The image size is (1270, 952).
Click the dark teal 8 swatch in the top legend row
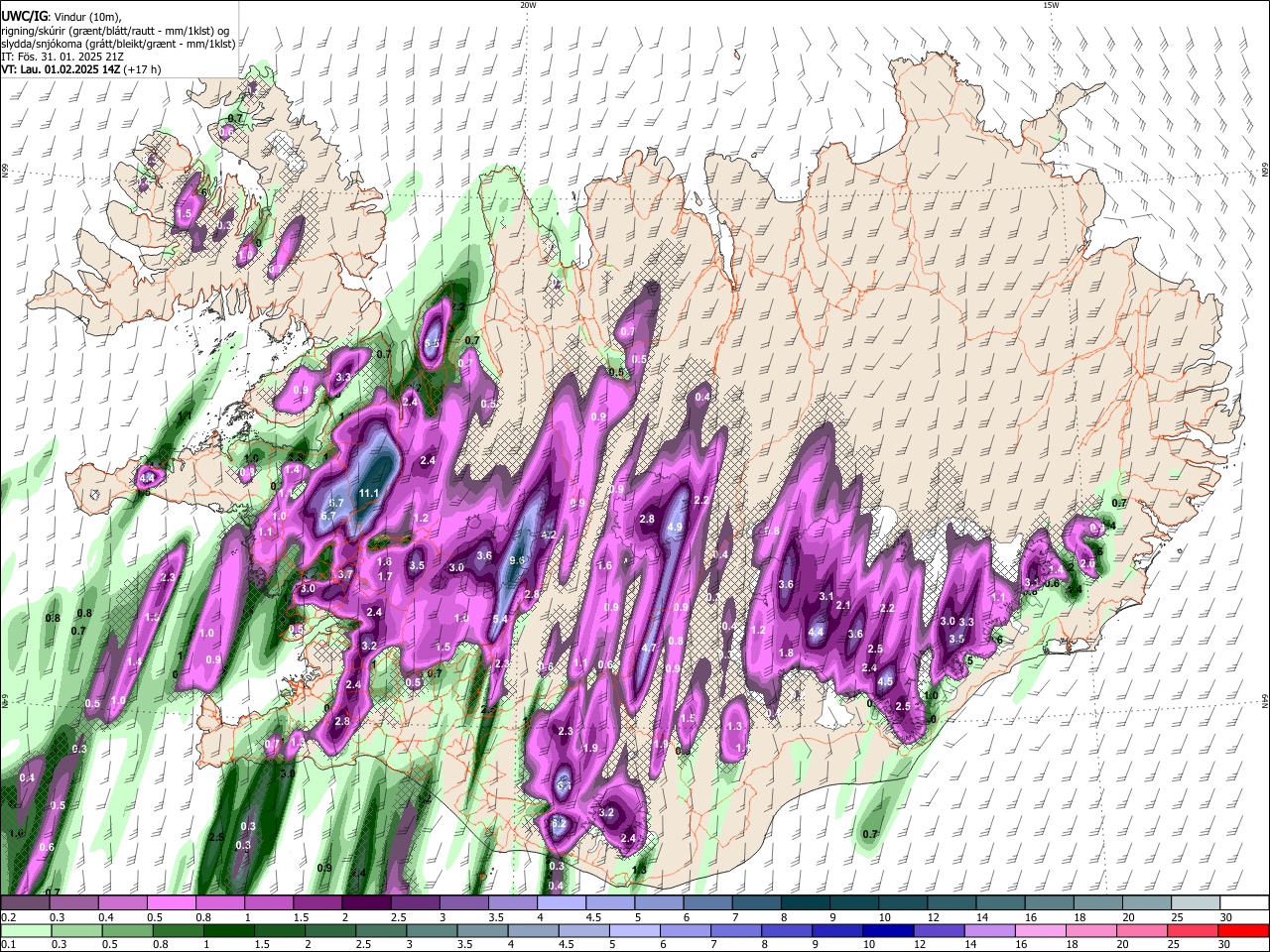[x=806, y=903]
